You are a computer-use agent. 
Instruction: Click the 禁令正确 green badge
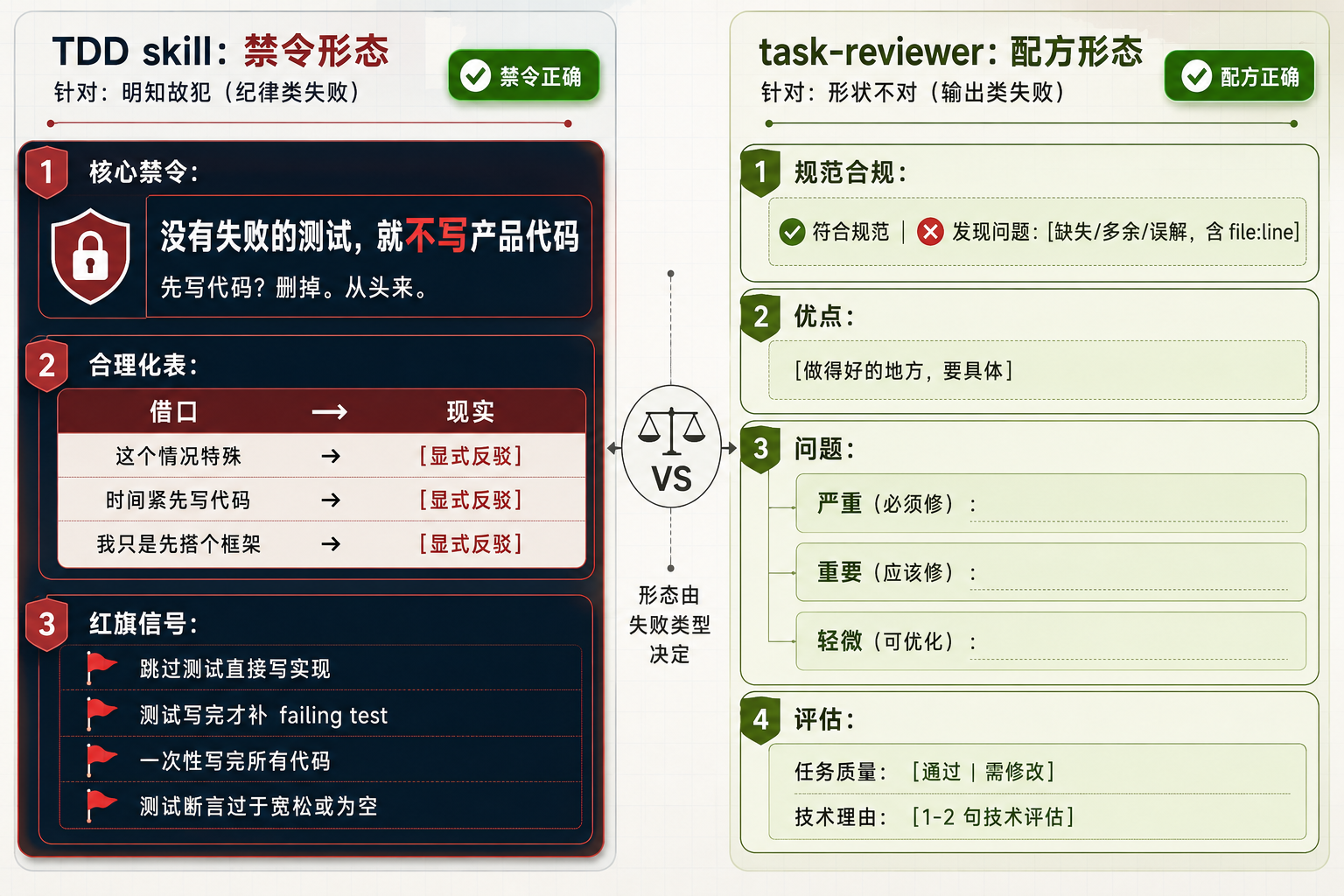523,76
